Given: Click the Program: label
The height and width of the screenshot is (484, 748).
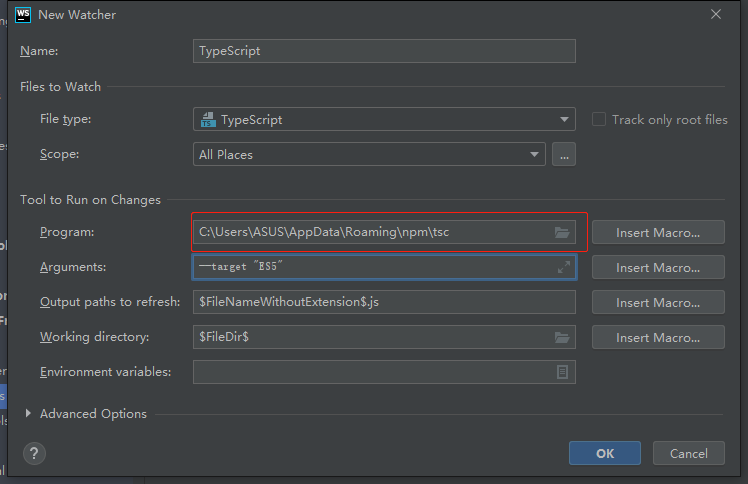Looking at the screenshot, I should point(67,232).
